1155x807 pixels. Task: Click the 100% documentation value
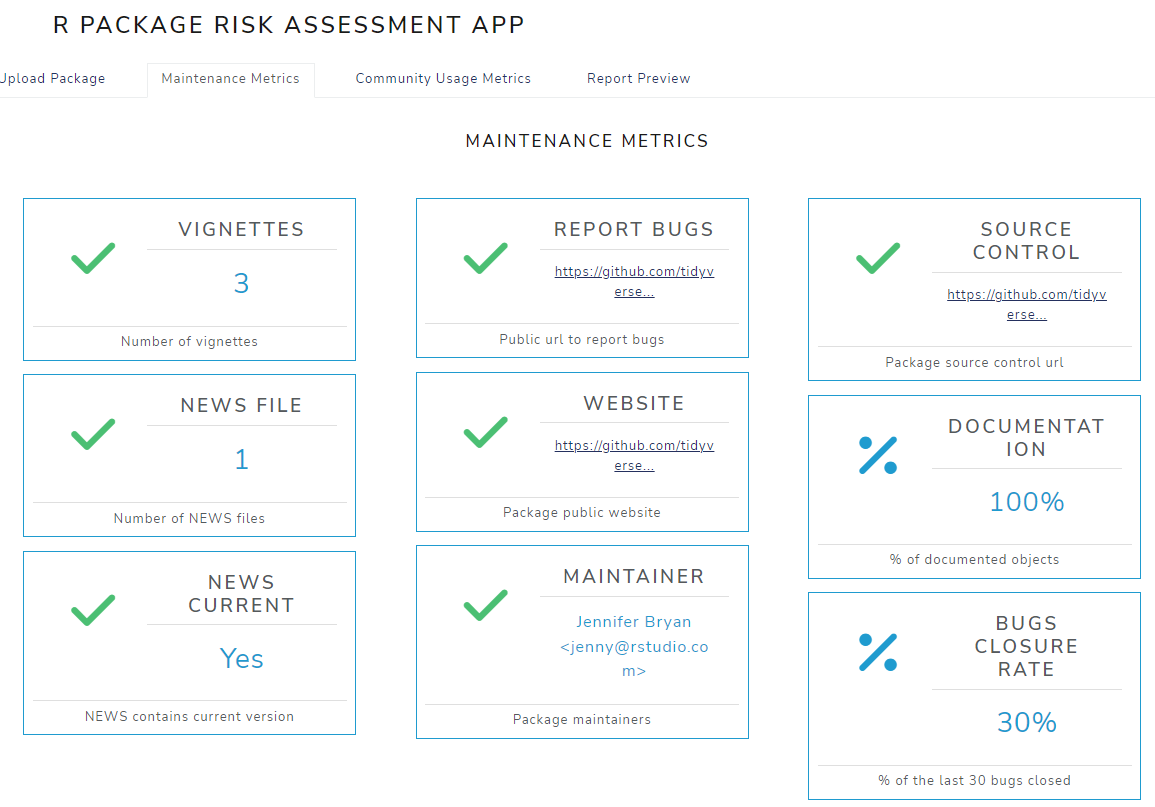(x=1026, y=502)
